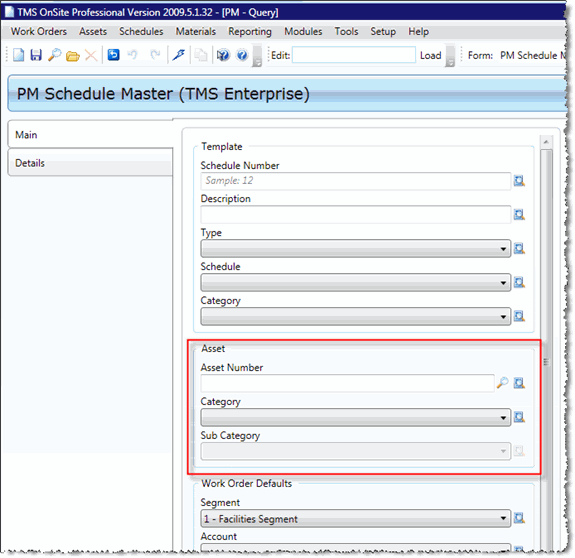
Task: Open the Assets menu
Action: pos(93,32)
